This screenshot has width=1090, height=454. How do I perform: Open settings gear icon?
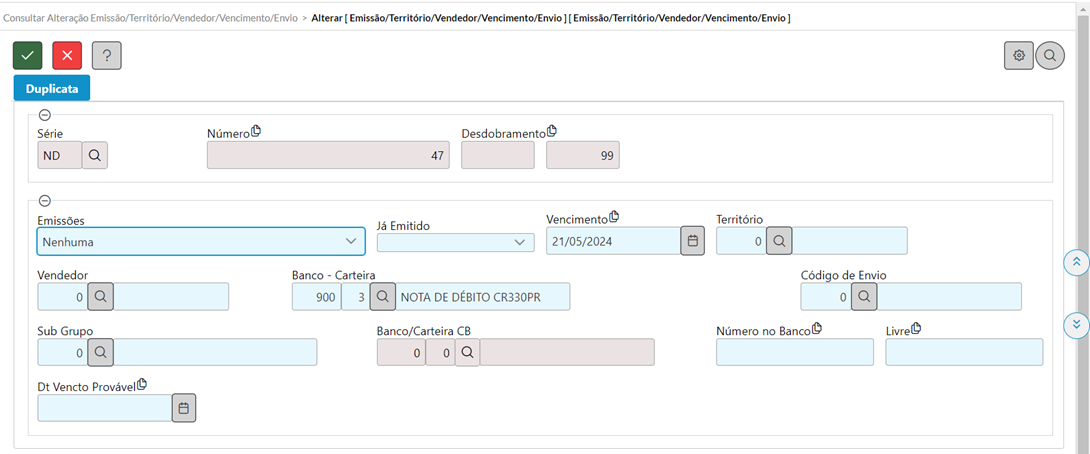pos(1019,56)
